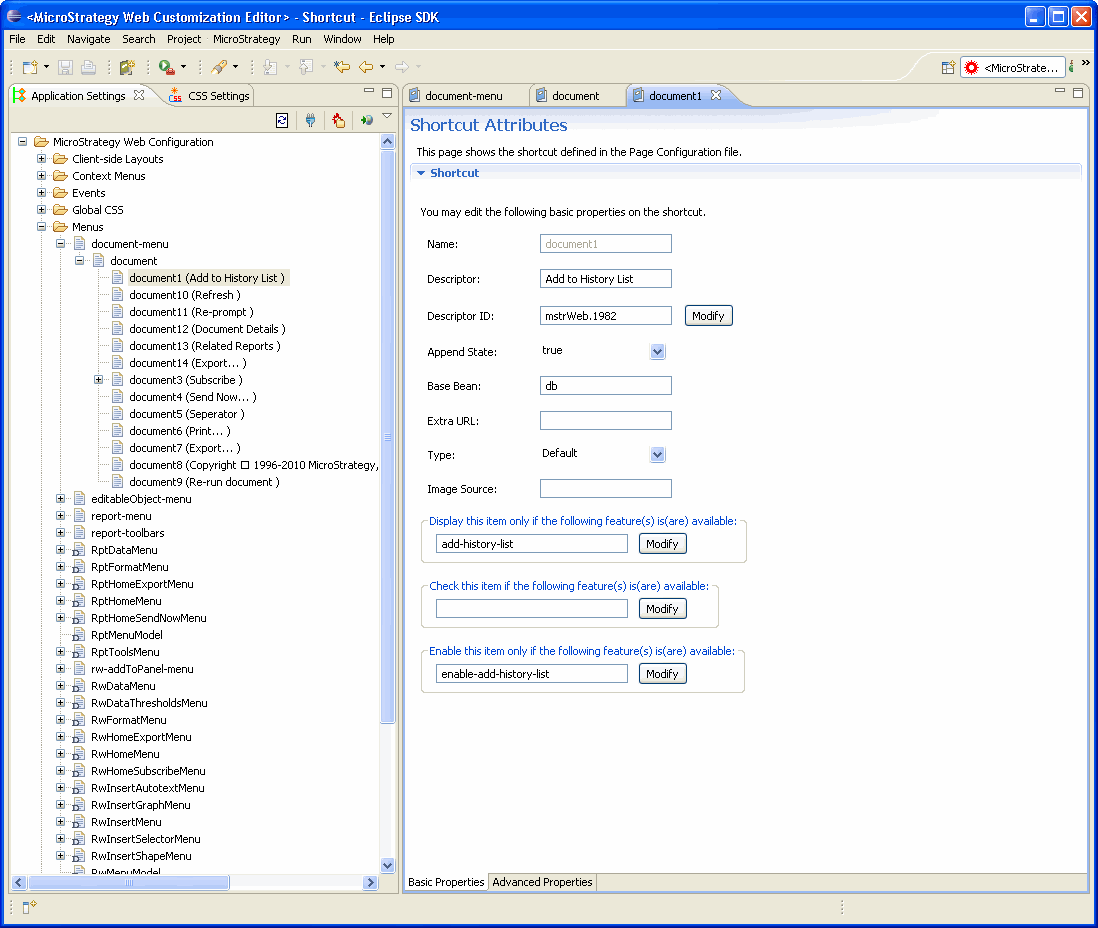Collapse MicroStrategy Web Configuration root node
The image size is (1098, 928).
pyautogui.click(x=22, y=141)
